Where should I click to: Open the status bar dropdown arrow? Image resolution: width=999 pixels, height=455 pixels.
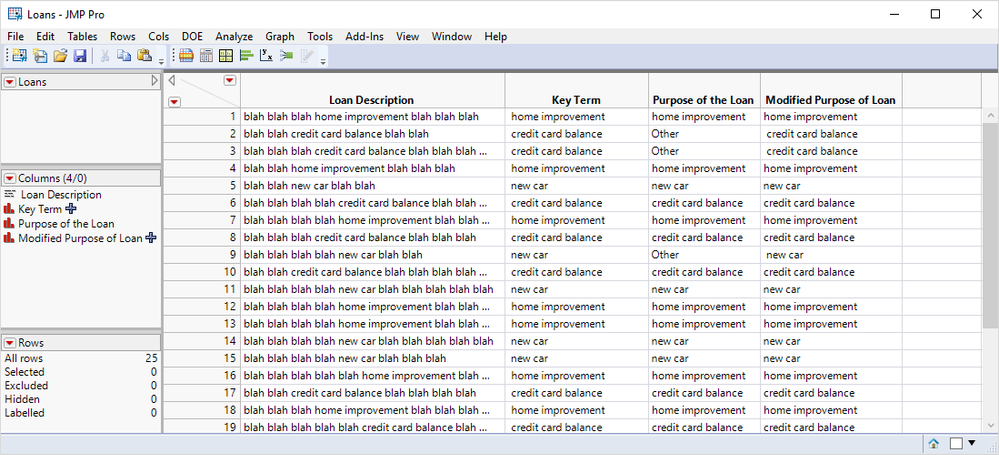click(x=972, y=442)
